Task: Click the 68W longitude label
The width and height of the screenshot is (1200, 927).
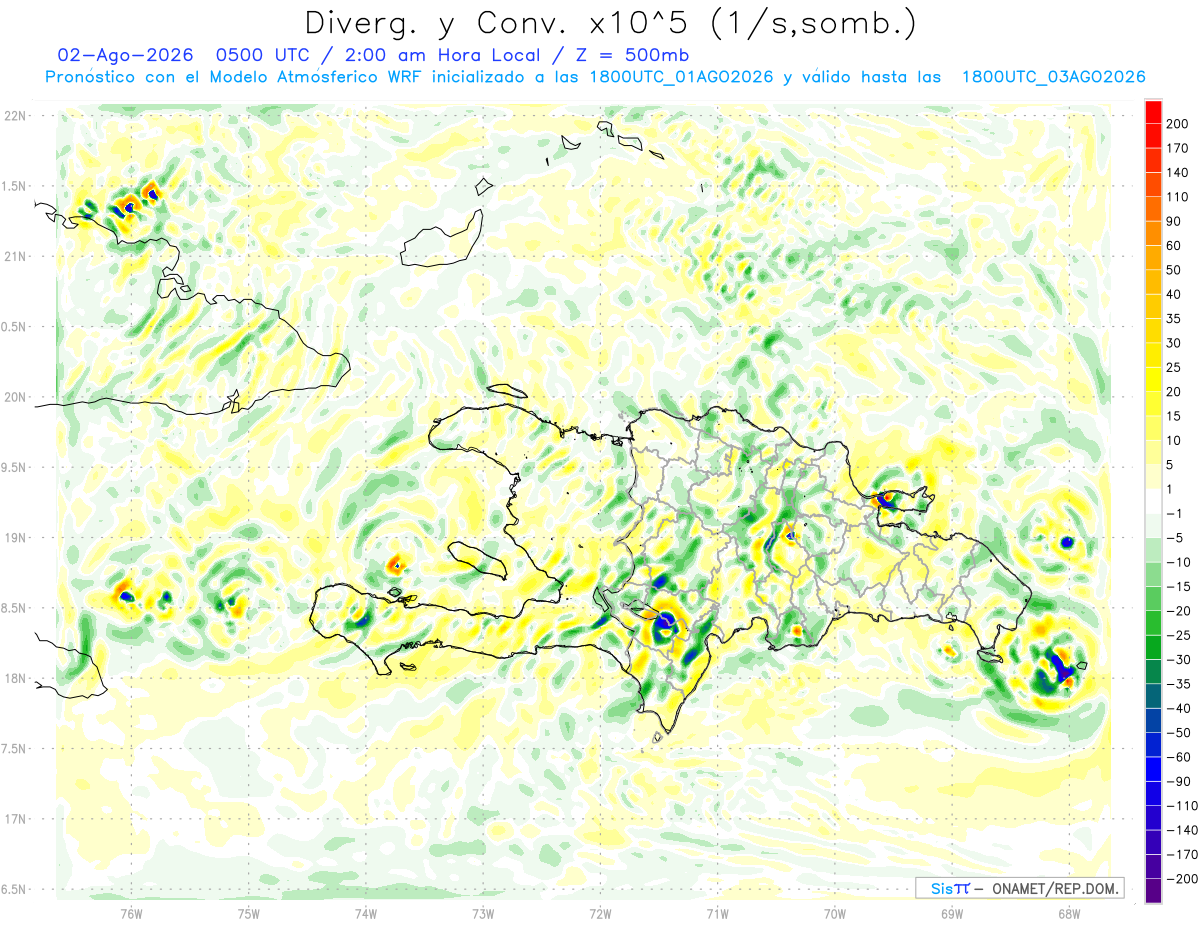Action: click(x=1069, y=915)
